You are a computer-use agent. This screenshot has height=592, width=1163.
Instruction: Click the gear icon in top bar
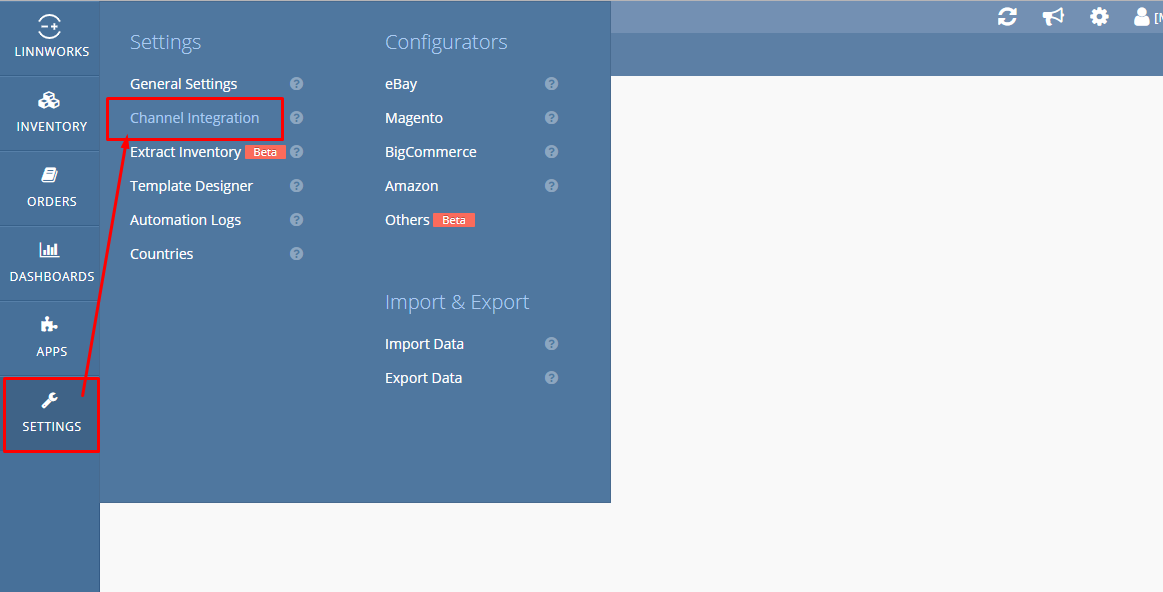pyautogui.click(x=1099, y=16)
